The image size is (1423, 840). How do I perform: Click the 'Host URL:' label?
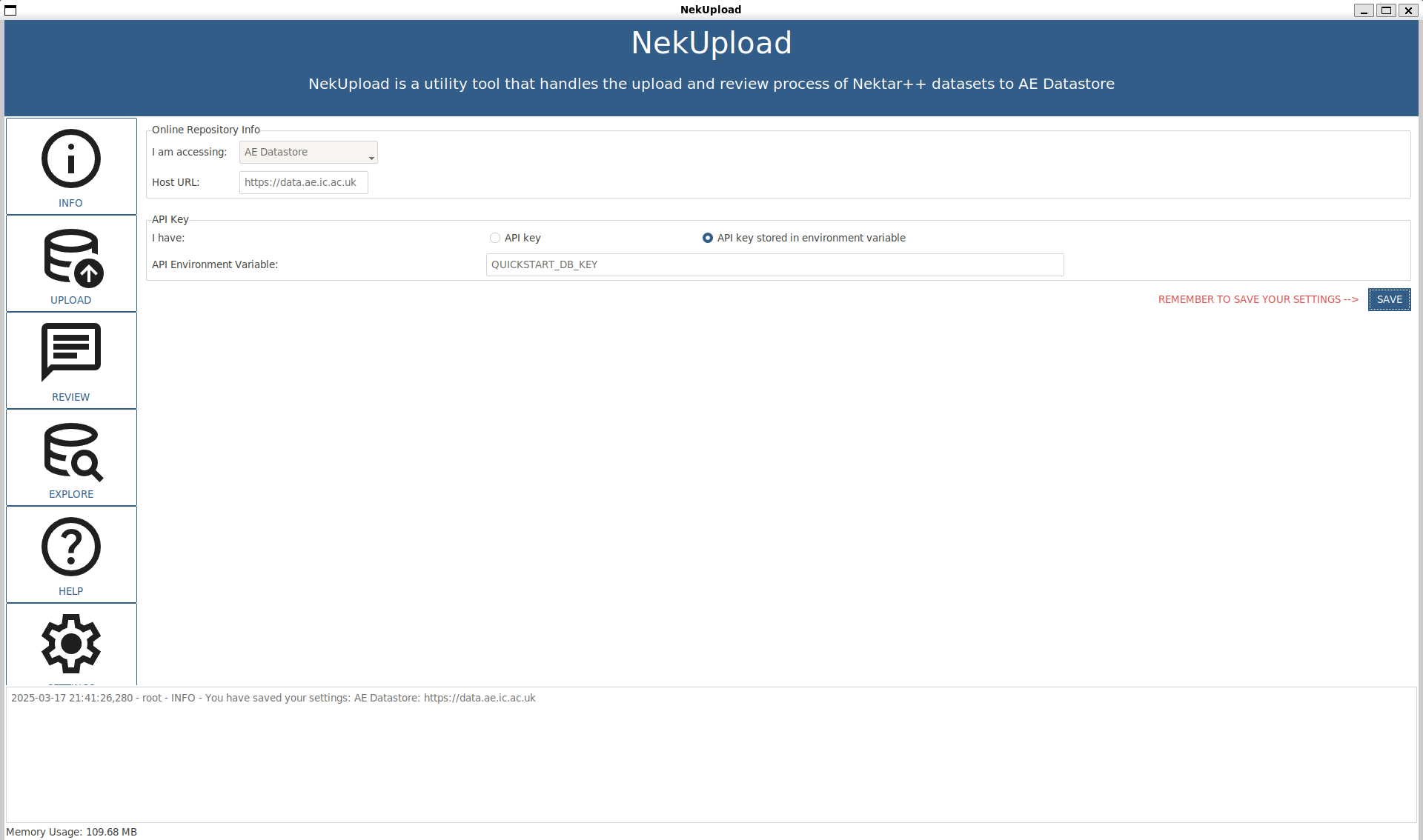click(176, 182)
